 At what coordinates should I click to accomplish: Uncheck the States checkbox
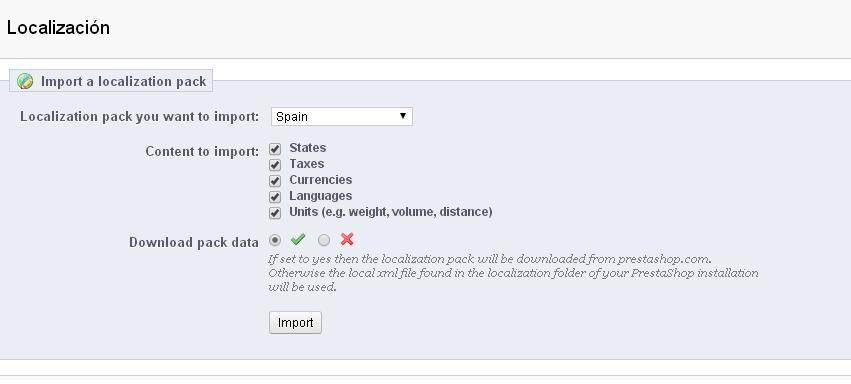275,149
